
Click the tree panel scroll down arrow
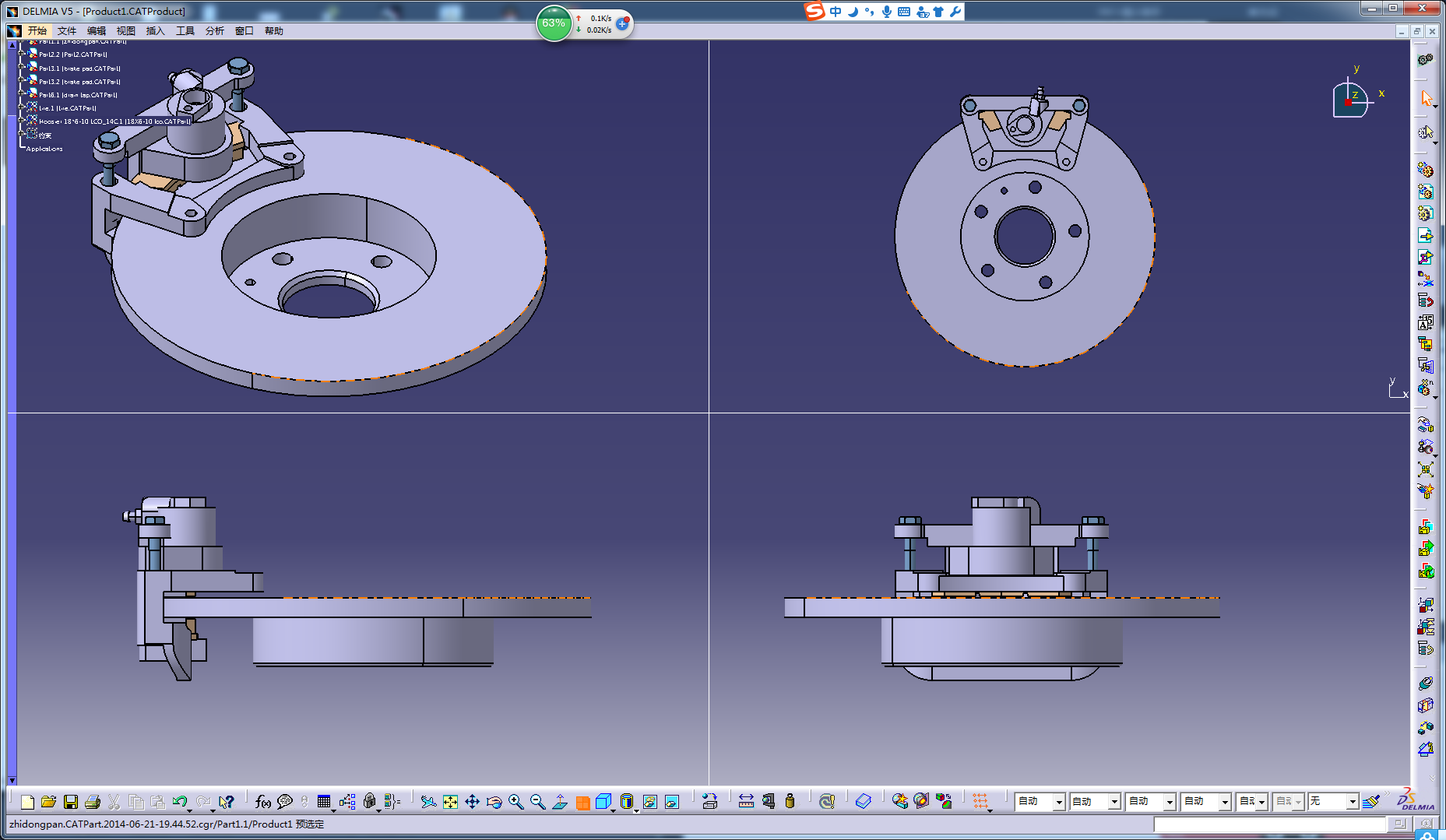pyautogui.click(x=12, y=779)
